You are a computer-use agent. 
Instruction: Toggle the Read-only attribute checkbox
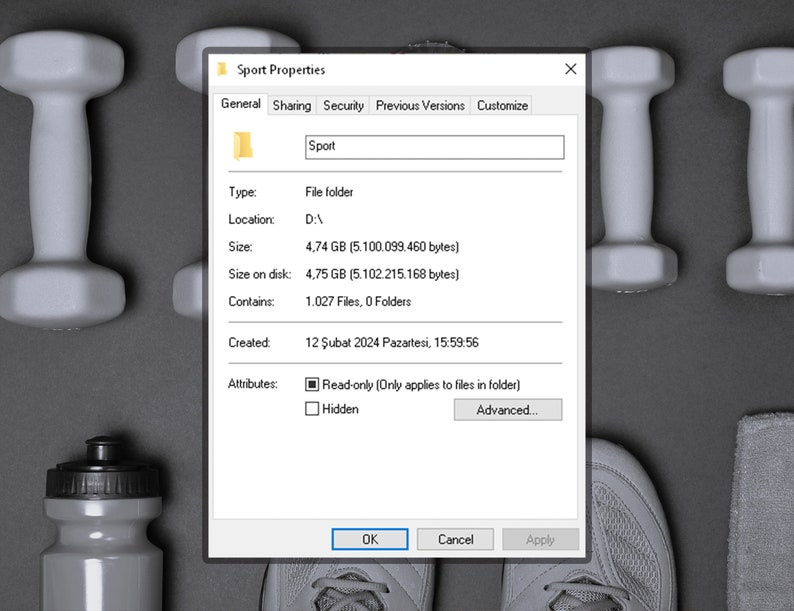(x=312, y=384)
